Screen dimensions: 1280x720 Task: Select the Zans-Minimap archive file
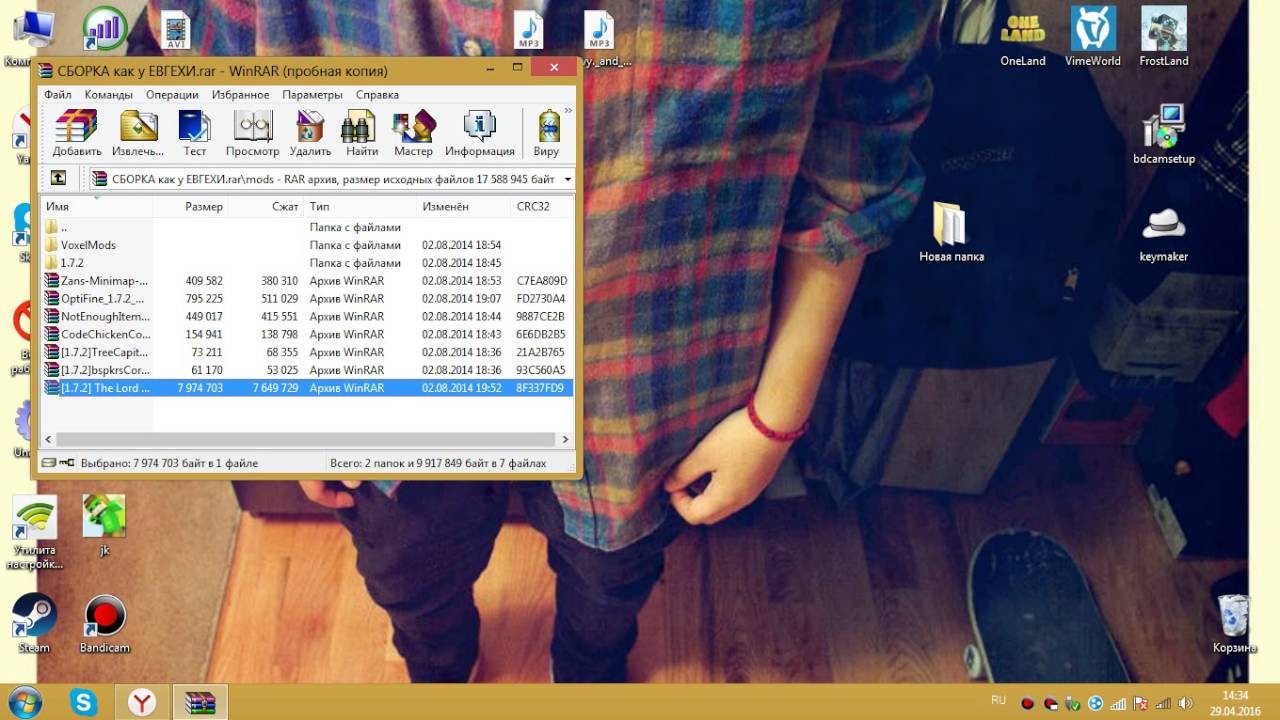click(x=308, y=281)
